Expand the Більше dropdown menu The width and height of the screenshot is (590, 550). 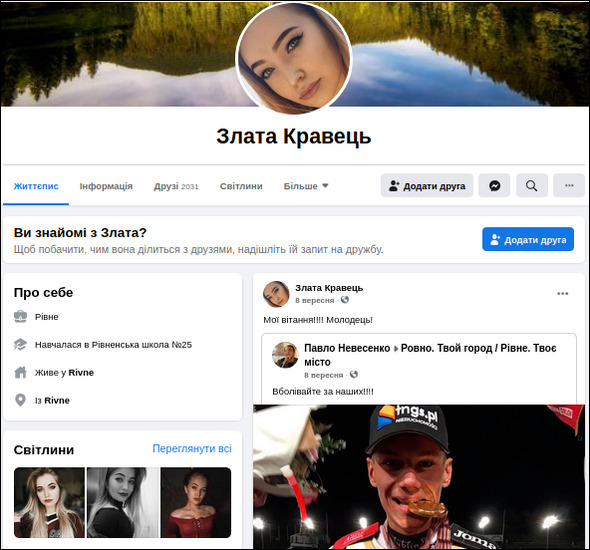pos(306,186)
